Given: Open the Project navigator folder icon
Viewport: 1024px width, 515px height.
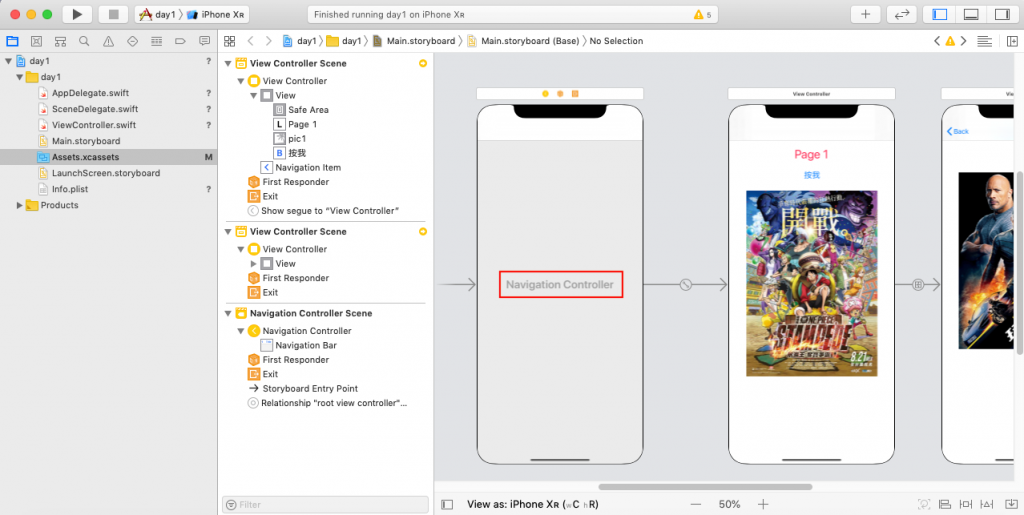Looking at the screenshot, I should 12,41.
